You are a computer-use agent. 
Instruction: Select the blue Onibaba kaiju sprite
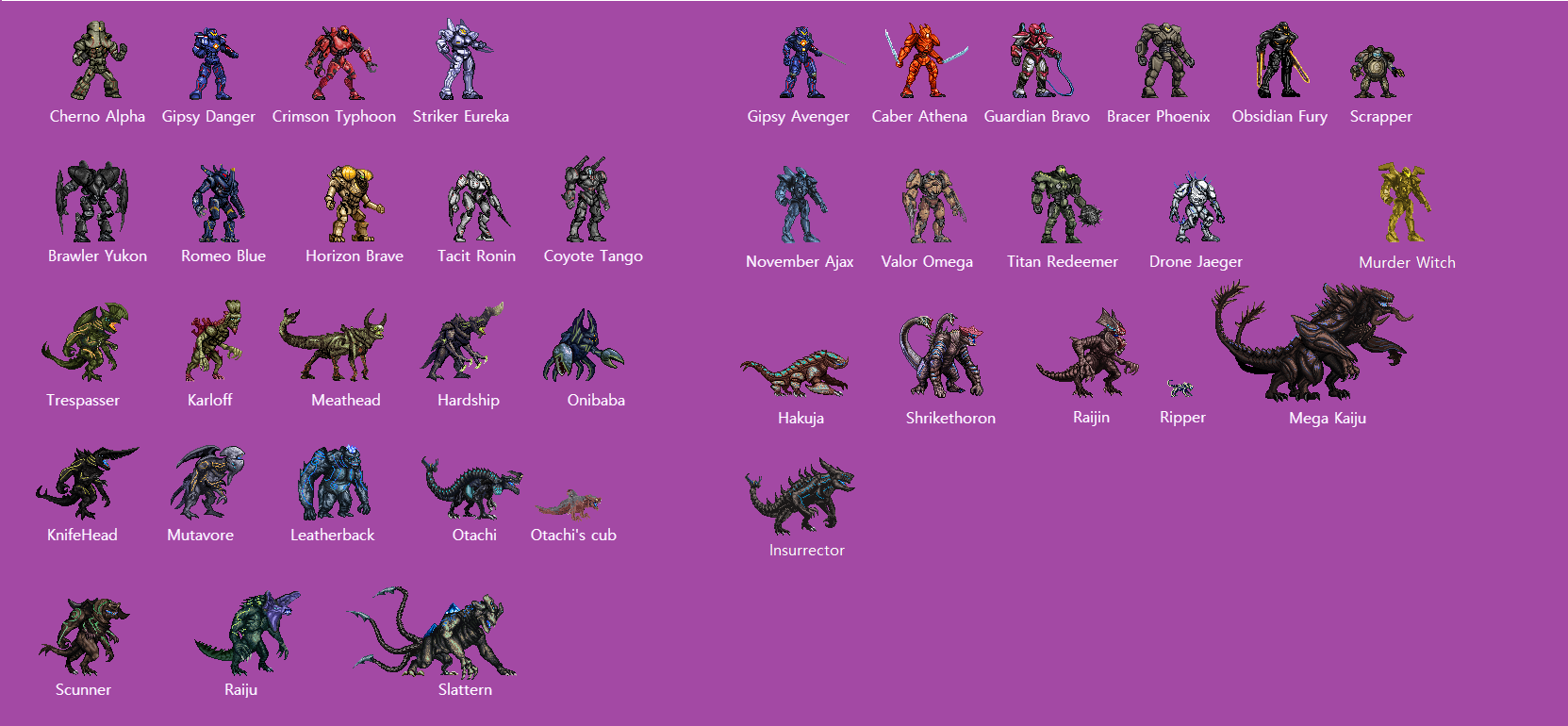(x=584, y=345)
